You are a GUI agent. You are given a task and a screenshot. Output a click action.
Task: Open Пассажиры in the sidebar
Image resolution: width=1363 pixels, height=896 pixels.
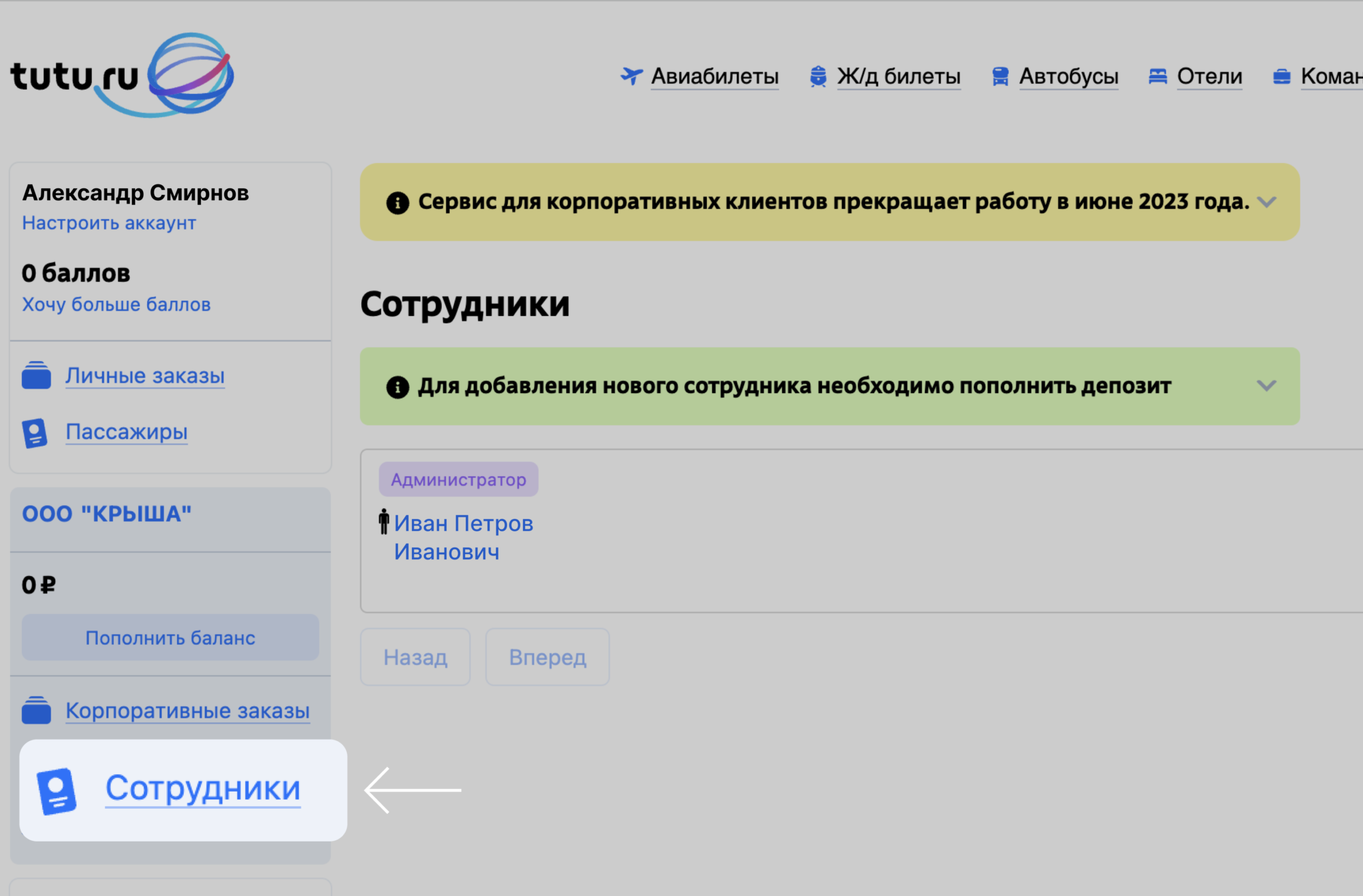126,432
